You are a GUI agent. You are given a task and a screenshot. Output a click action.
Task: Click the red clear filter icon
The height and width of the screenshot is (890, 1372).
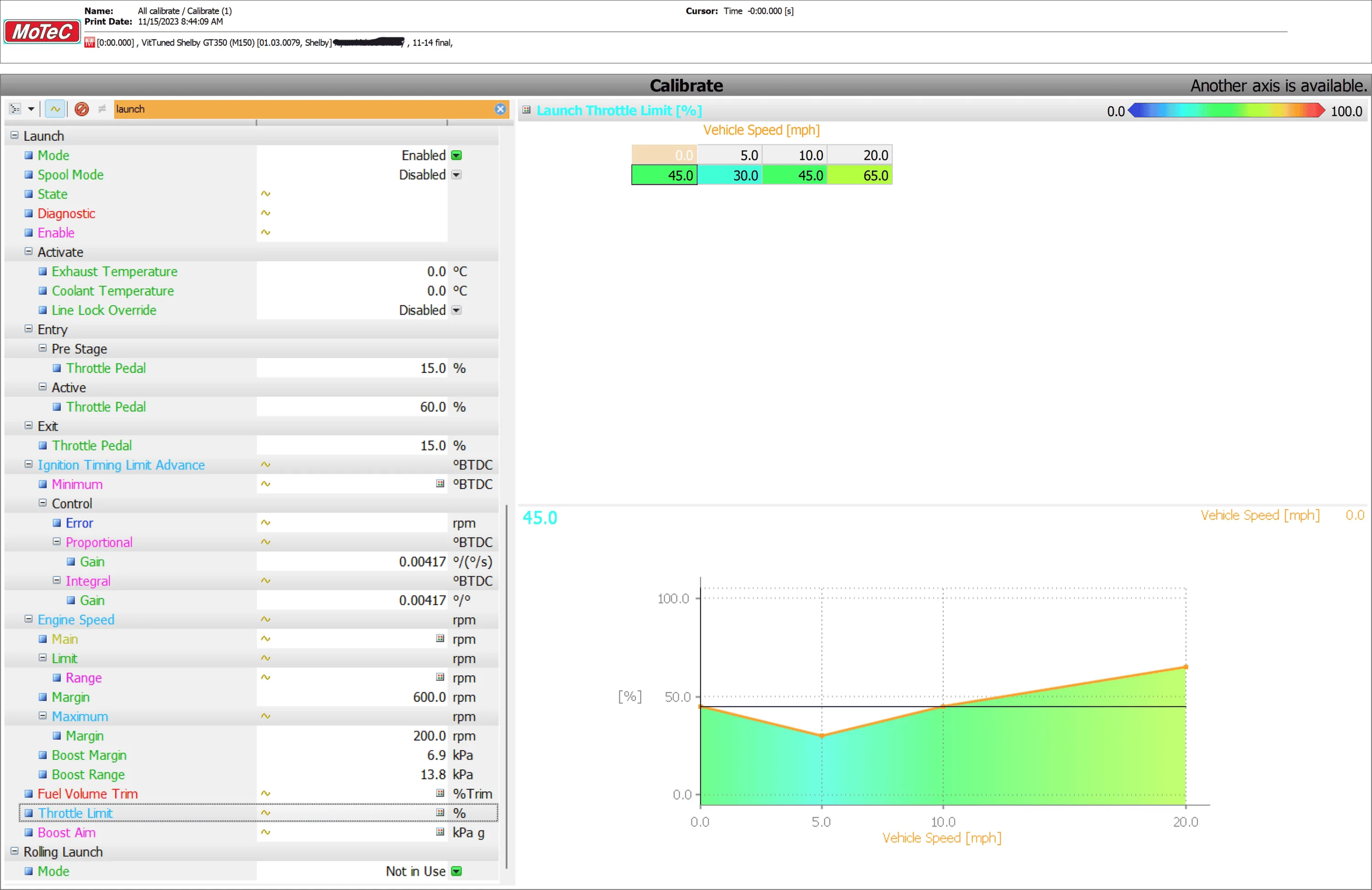82,109
